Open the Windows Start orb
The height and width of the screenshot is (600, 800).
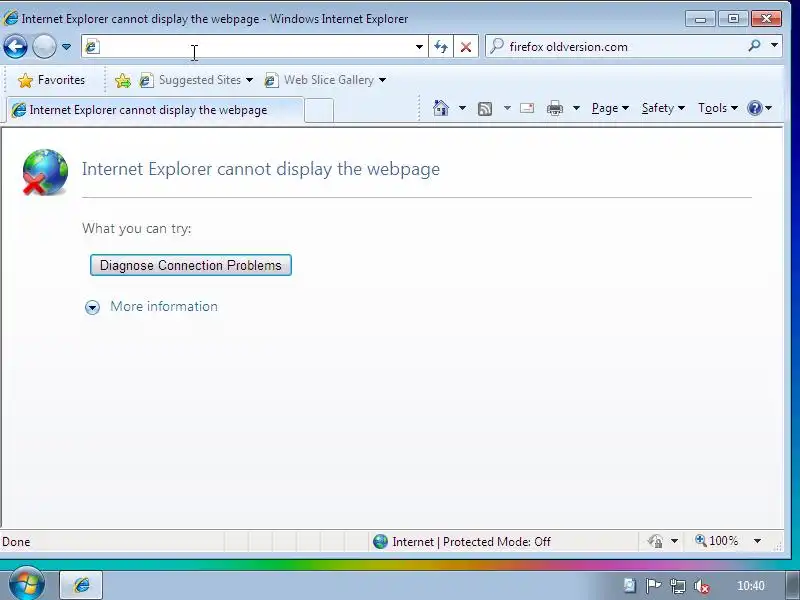pos(27,584)
